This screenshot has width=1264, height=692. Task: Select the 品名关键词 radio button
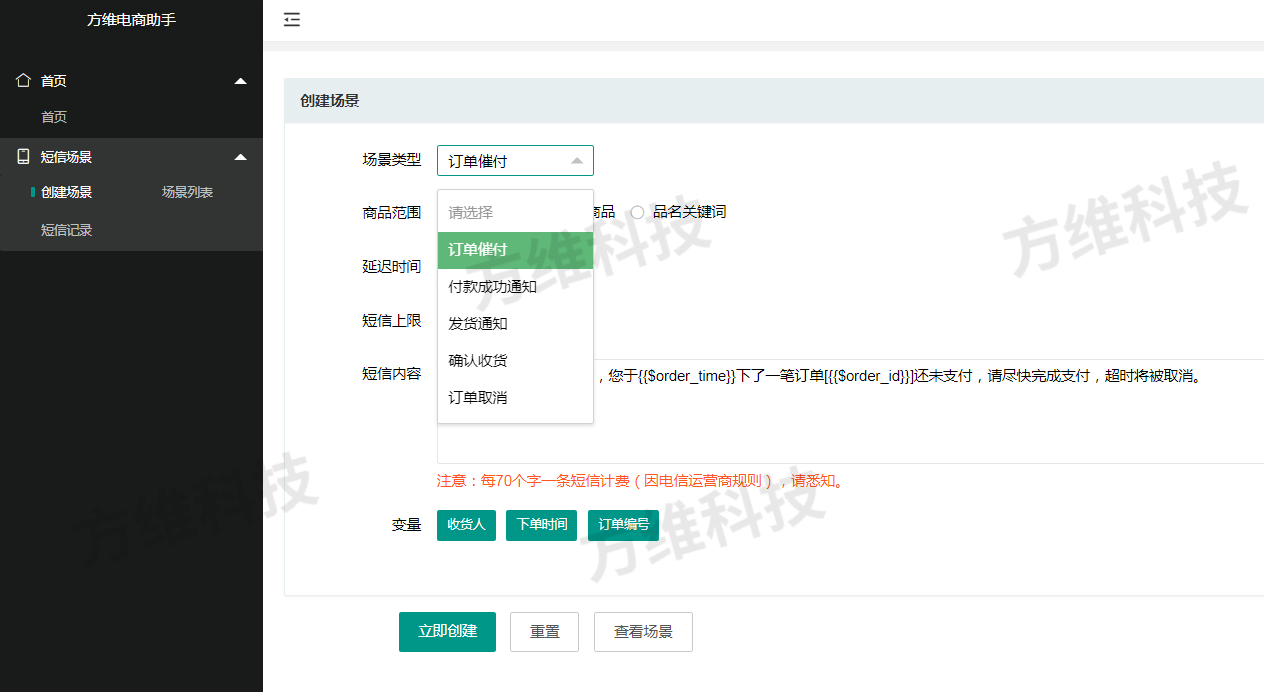[637, 212]
